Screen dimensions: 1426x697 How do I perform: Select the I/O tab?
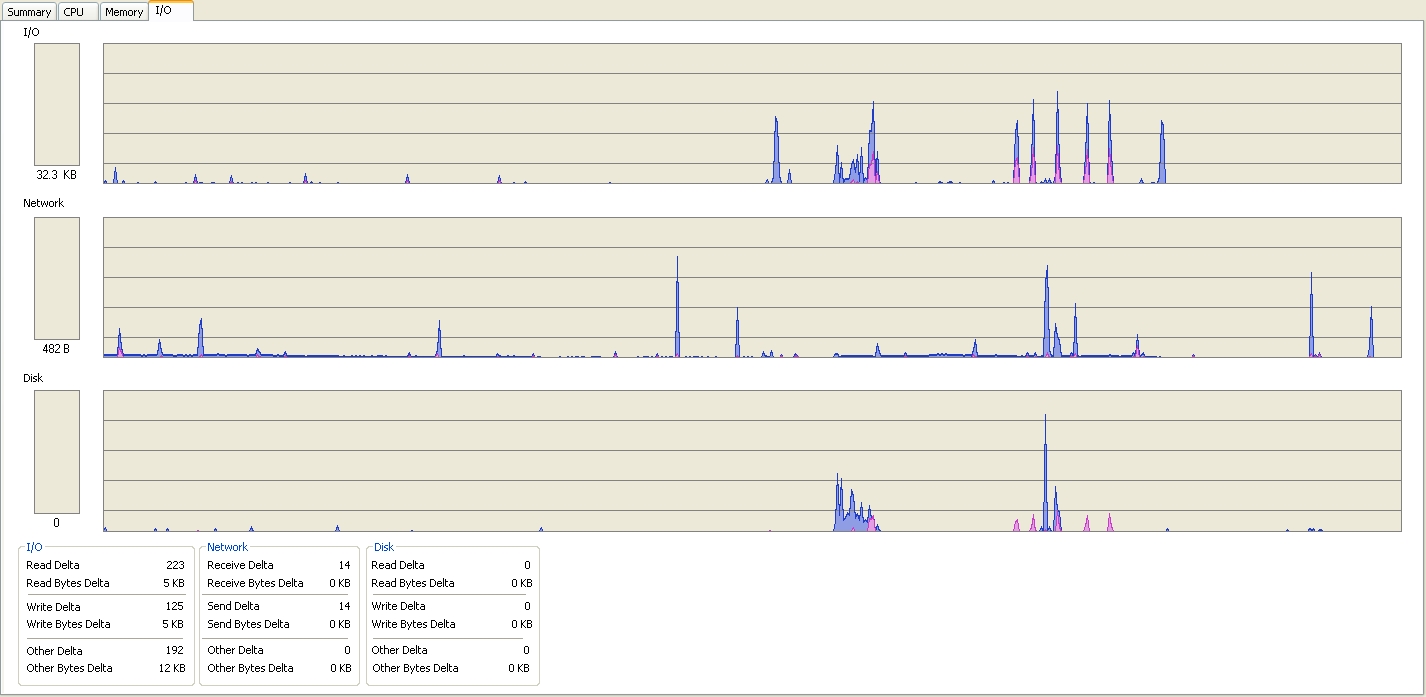[x=164, y=10]
